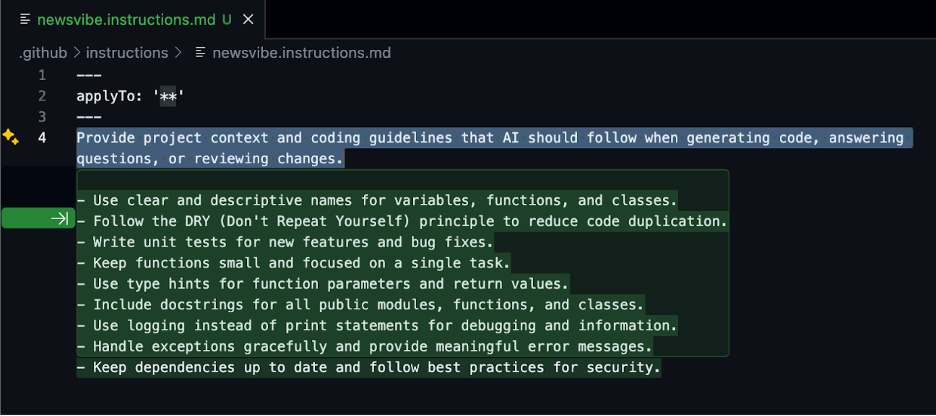936x416 pixels.
Task: Click line number 3 in the gutter
Action: click(x=42, y=116)
